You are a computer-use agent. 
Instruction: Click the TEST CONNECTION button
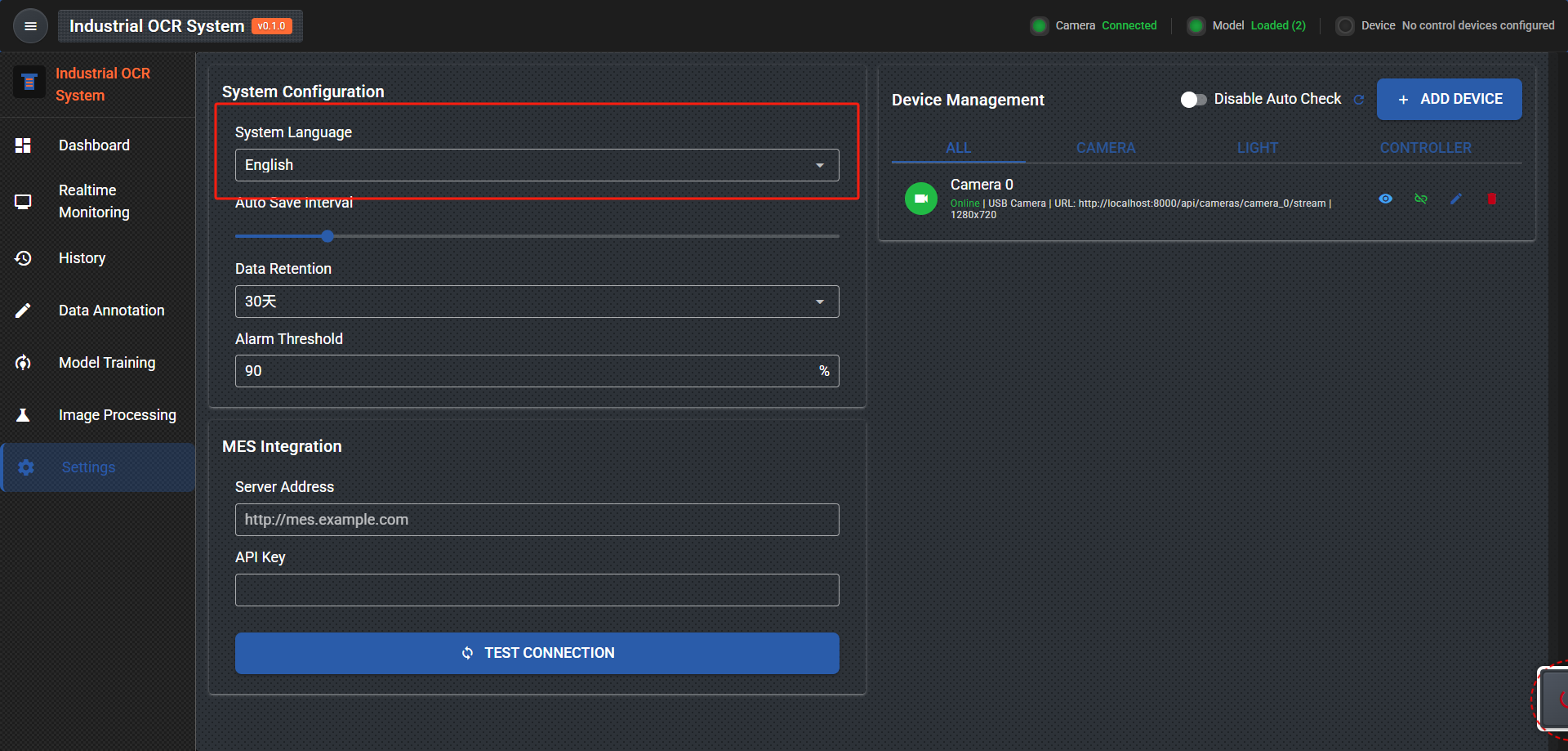click(x=537, y=653)
